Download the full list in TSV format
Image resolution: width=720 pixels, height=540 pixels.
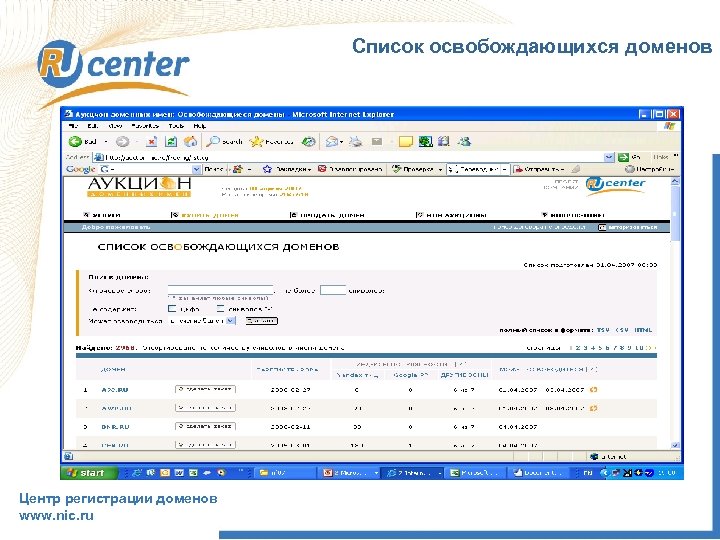pyautogui.click(x=603, y=330)
